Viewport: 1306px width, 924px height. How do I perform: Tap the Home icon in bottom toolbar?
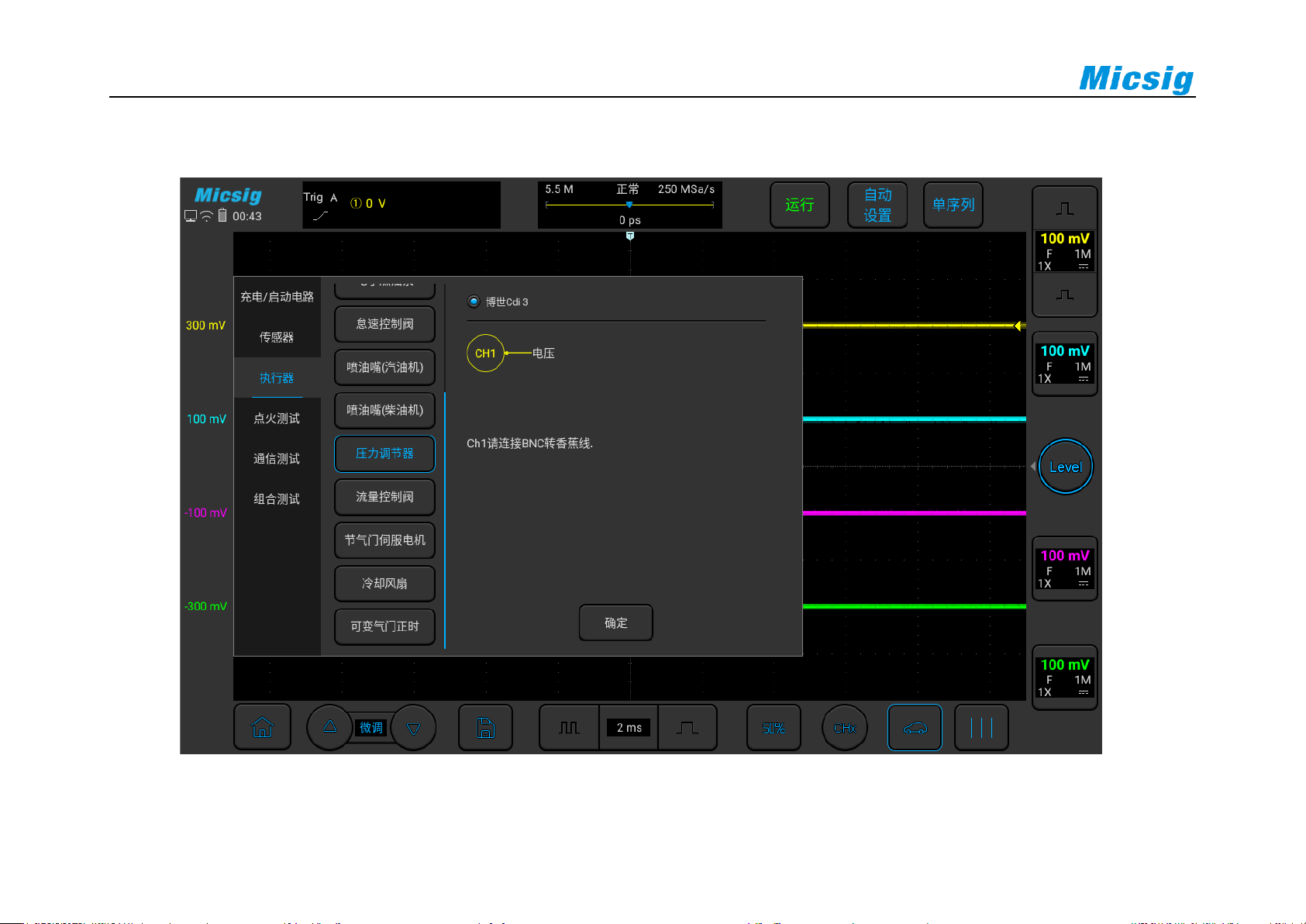click(x=262, y=727)
